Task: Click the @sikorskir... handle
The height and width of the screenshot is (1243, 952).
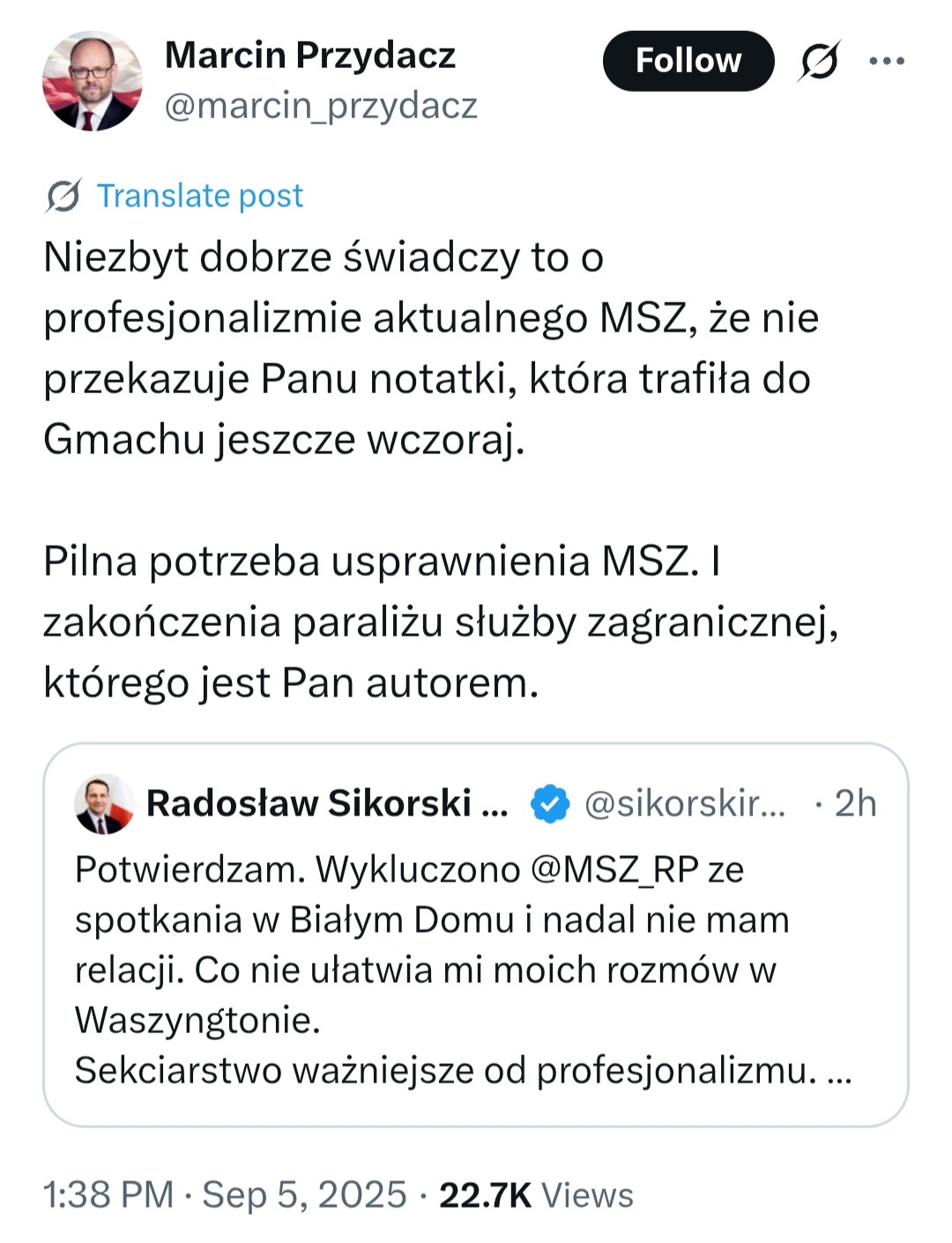Action: [684, 804]
